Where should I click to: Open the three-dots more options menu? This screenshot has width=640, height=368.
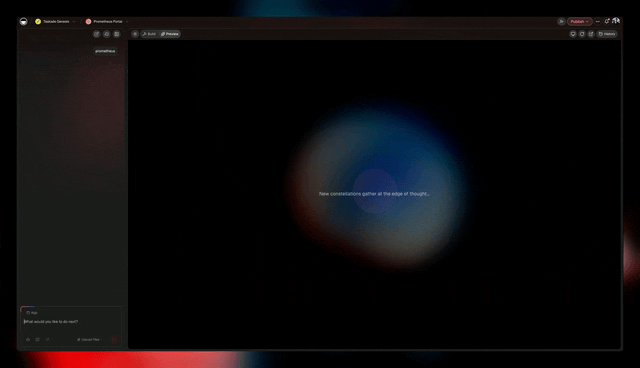(598, 22)
